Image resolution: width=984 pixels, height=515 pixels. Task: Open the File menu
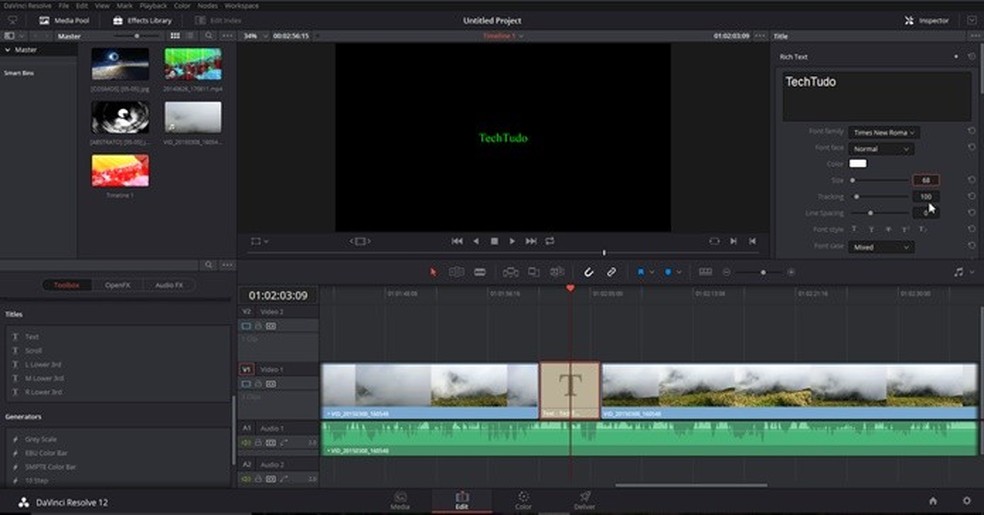tap(63, 5)
